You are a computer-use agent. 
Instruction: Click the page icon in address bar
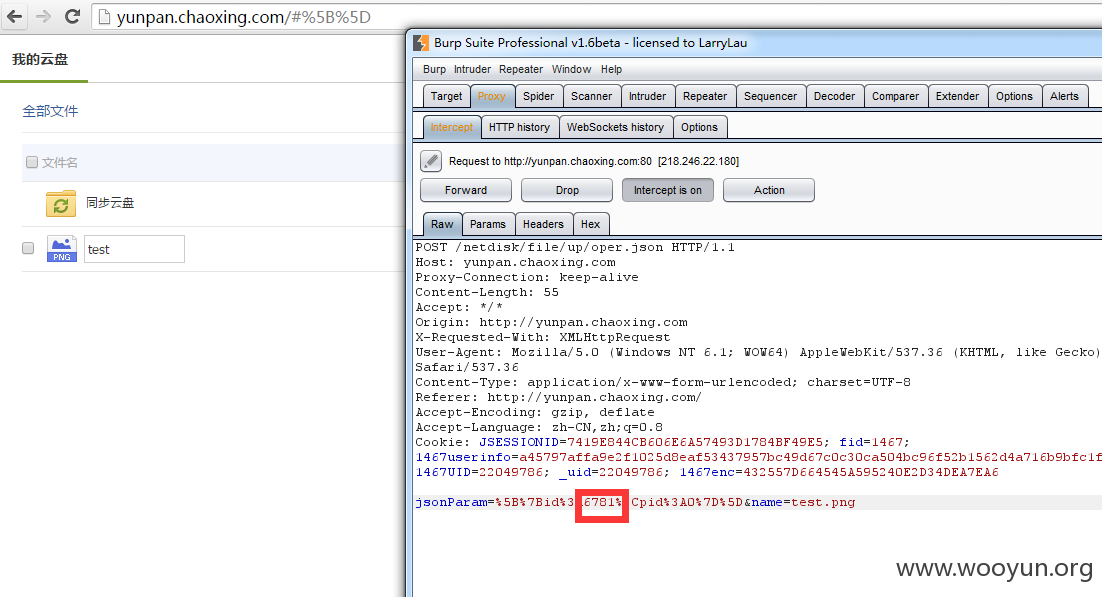pos(104,17)
